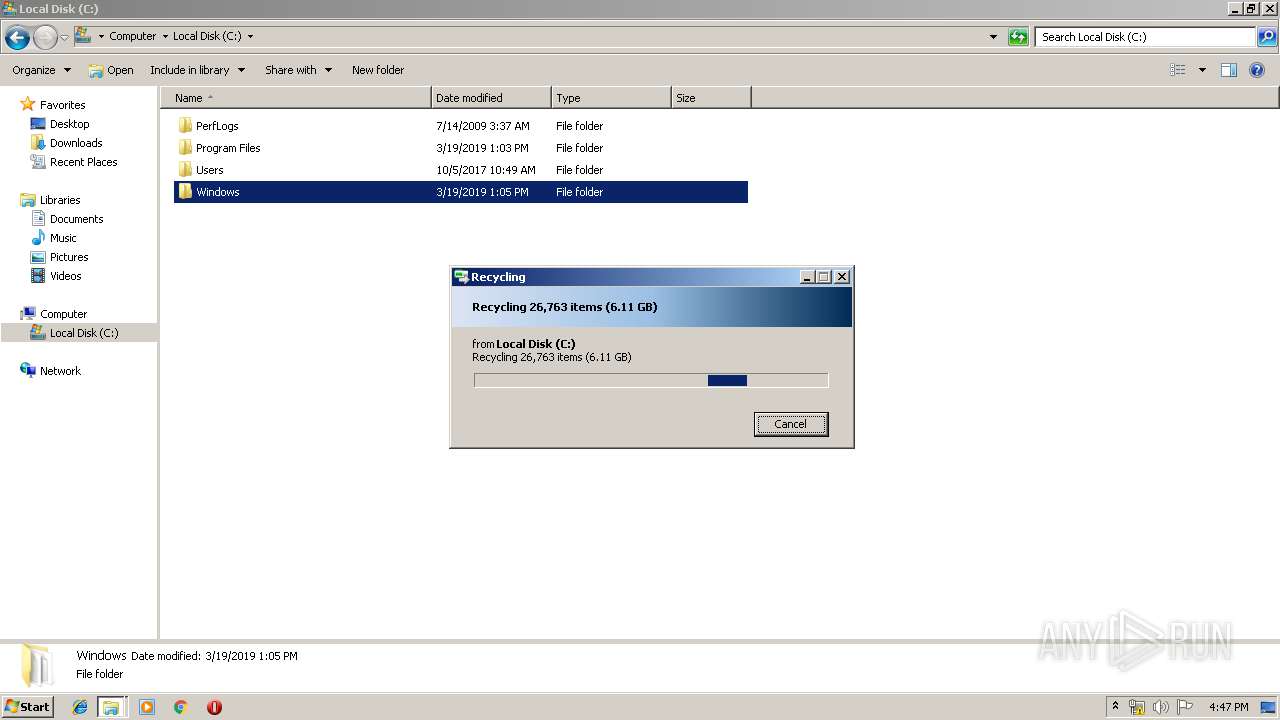Launch Internet Explorer from taskbar
The width and height of the screenshot is (1280, 720).
coord(80,707)
